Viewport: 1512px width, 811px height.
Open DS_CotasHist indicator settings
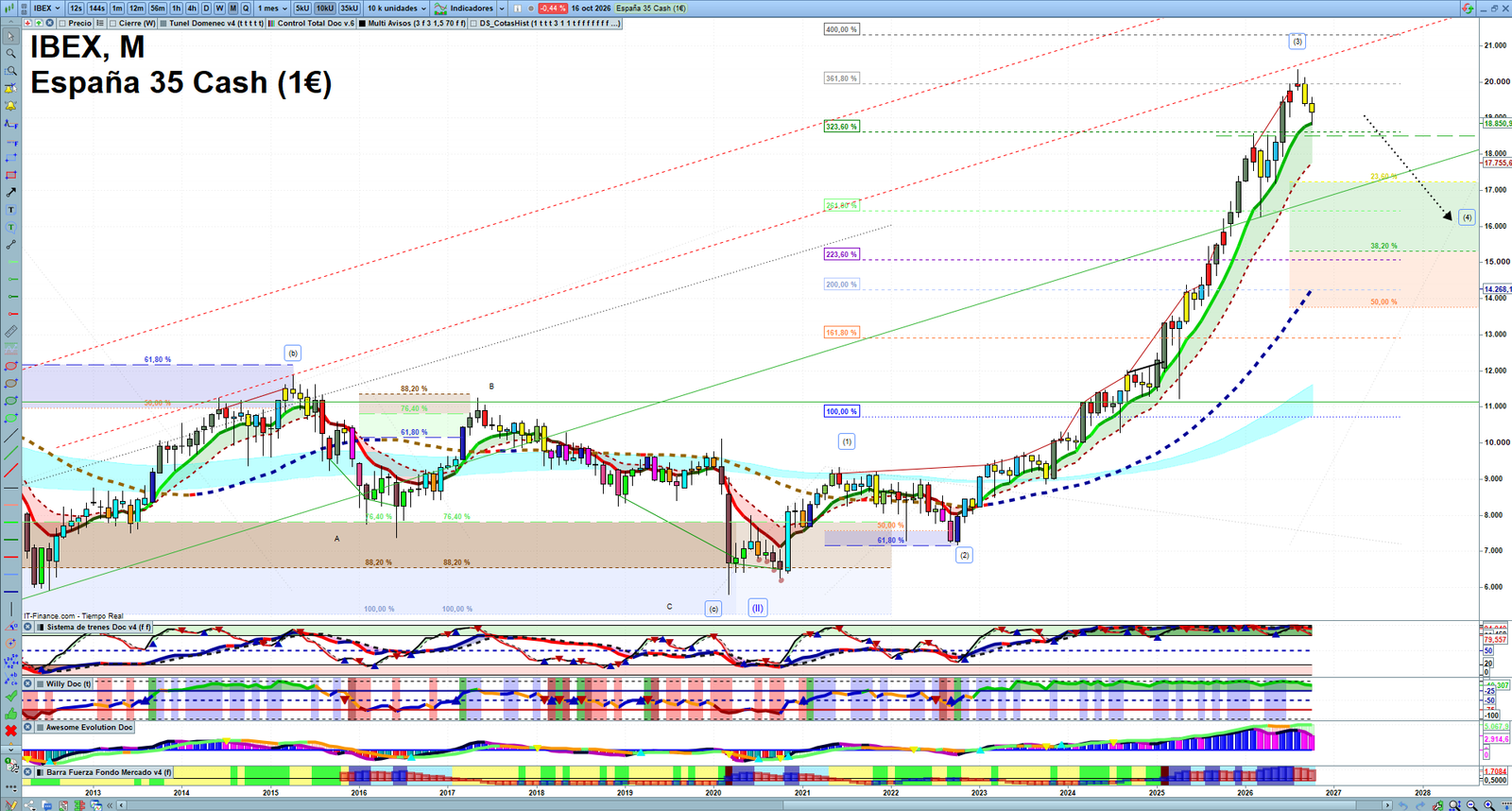coord(546,24)
